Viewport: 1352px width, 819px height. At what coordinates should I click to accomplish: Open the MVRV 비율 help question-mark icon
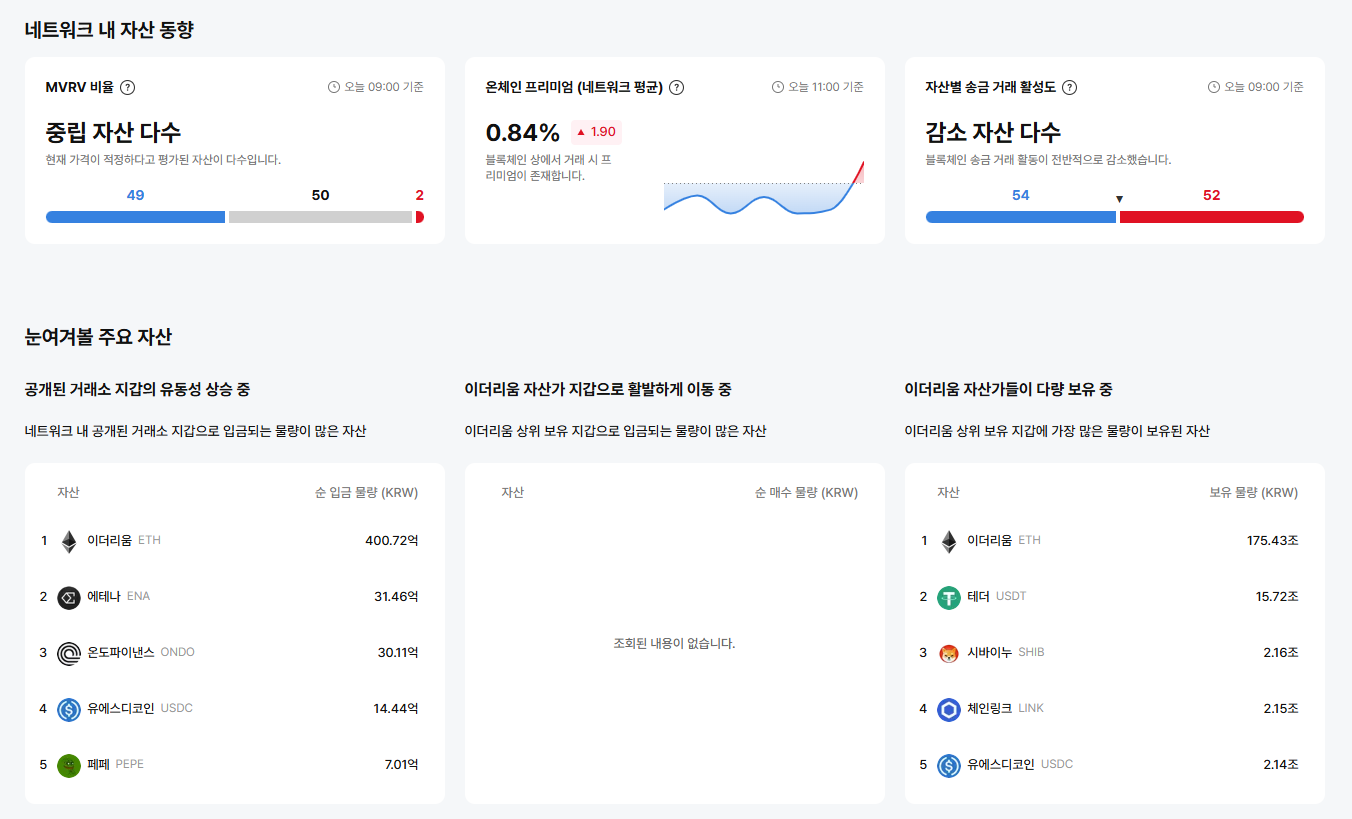pyautogui.click(x=128, y=87)
